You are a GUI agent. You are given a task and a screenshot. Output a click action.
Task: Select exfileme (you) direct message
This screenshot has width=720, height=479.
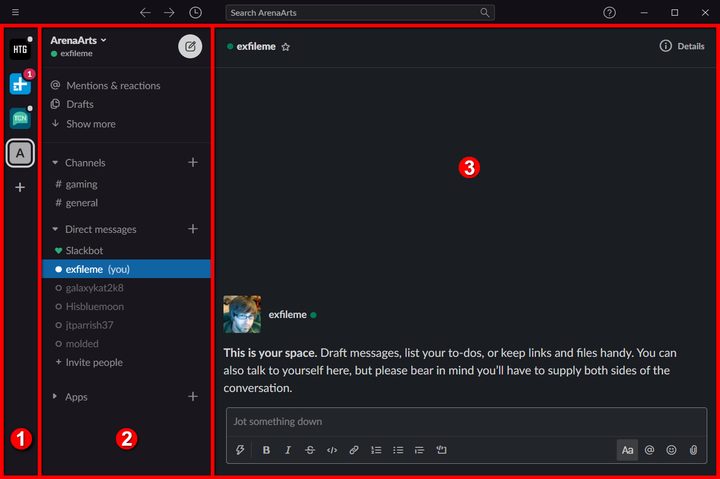pyautogui.click(x=126, y=269)
